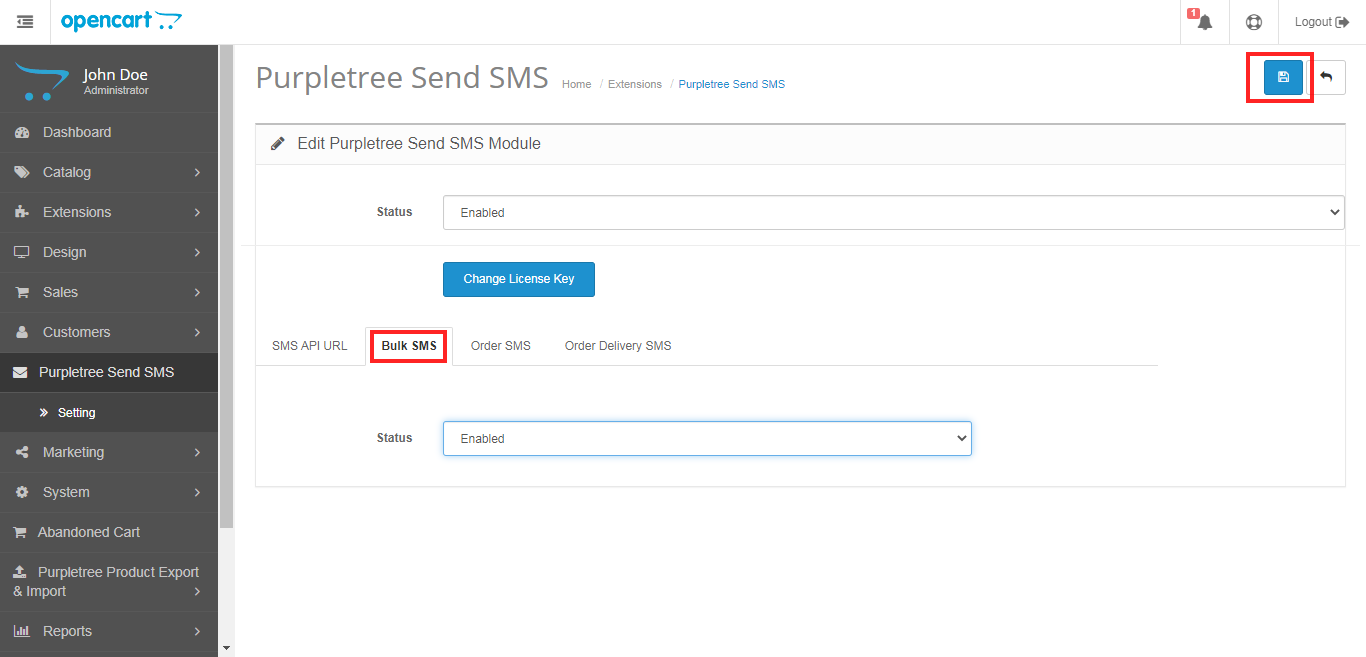The image size is (1366, 657).
Task: Click the back arrow button
Action: point(1327,77)
